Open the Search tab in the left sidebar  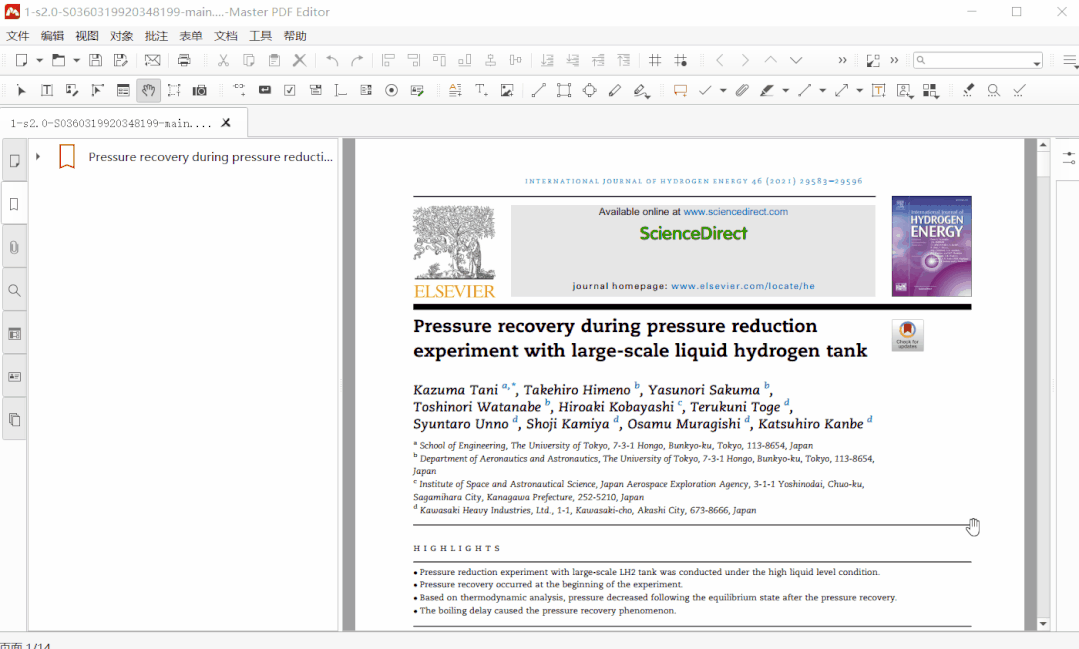tap(14, 290)
